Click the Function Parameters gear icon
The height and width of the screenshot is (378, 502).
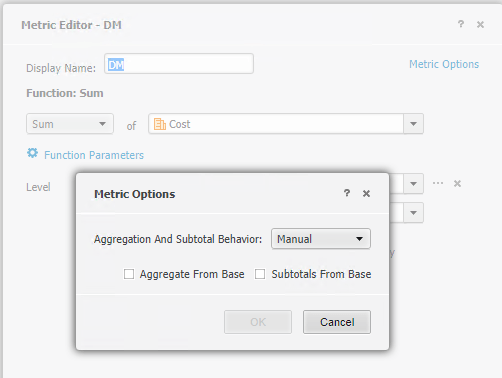pos(32,153)
